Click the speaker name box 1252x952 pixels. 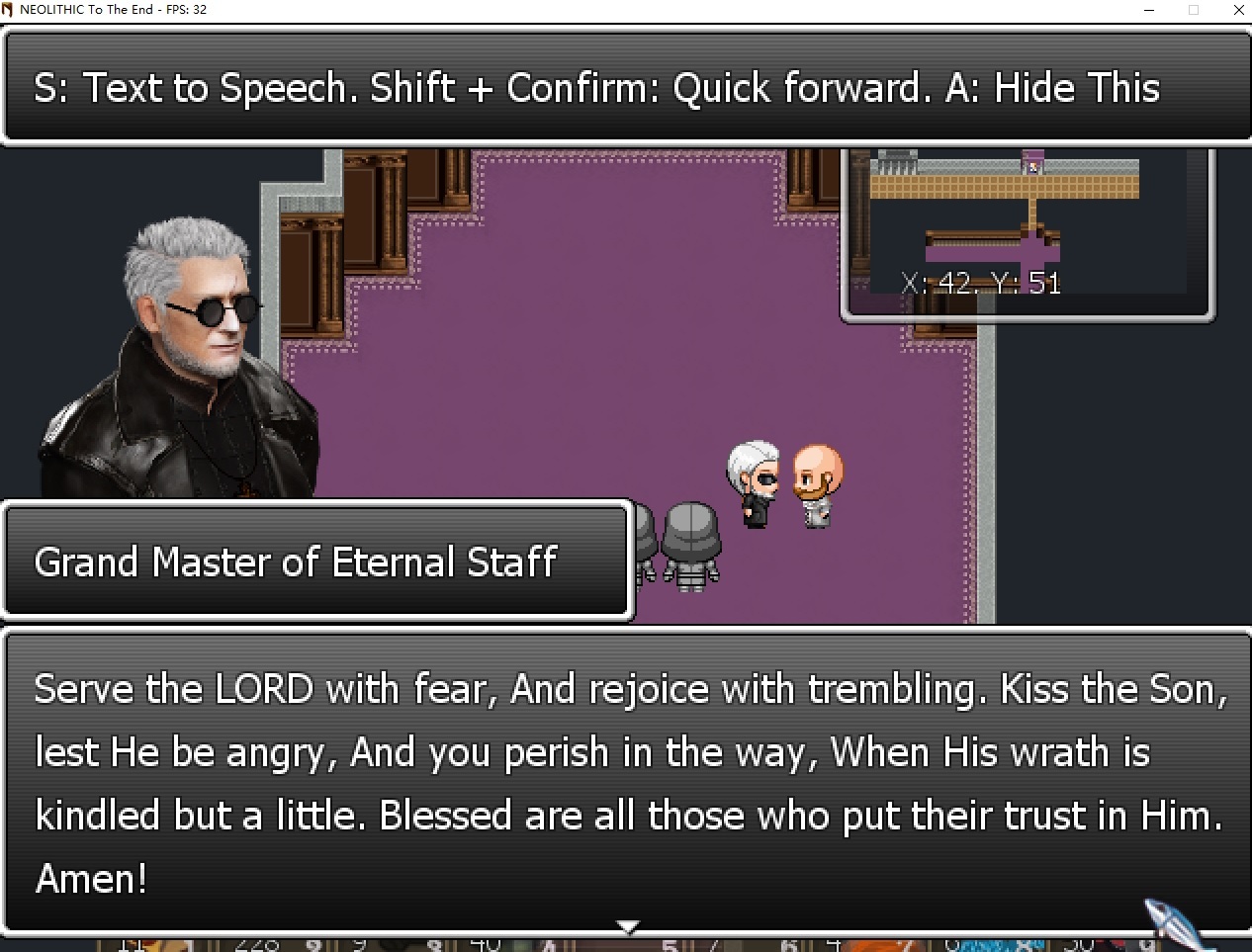[x=316, y=562]
